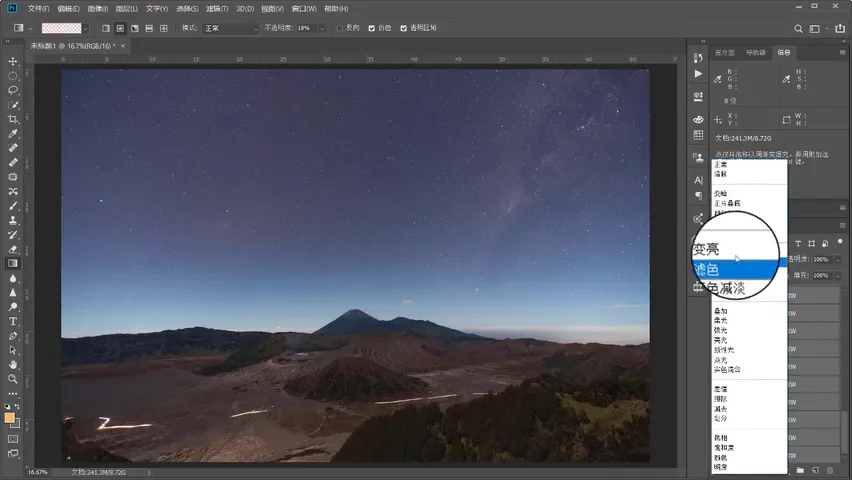Screen dimensions: 852x480
Task: Toggle the 透明区域 transparency checkbox
Action: pyautogui.click(x=404, y=28)
